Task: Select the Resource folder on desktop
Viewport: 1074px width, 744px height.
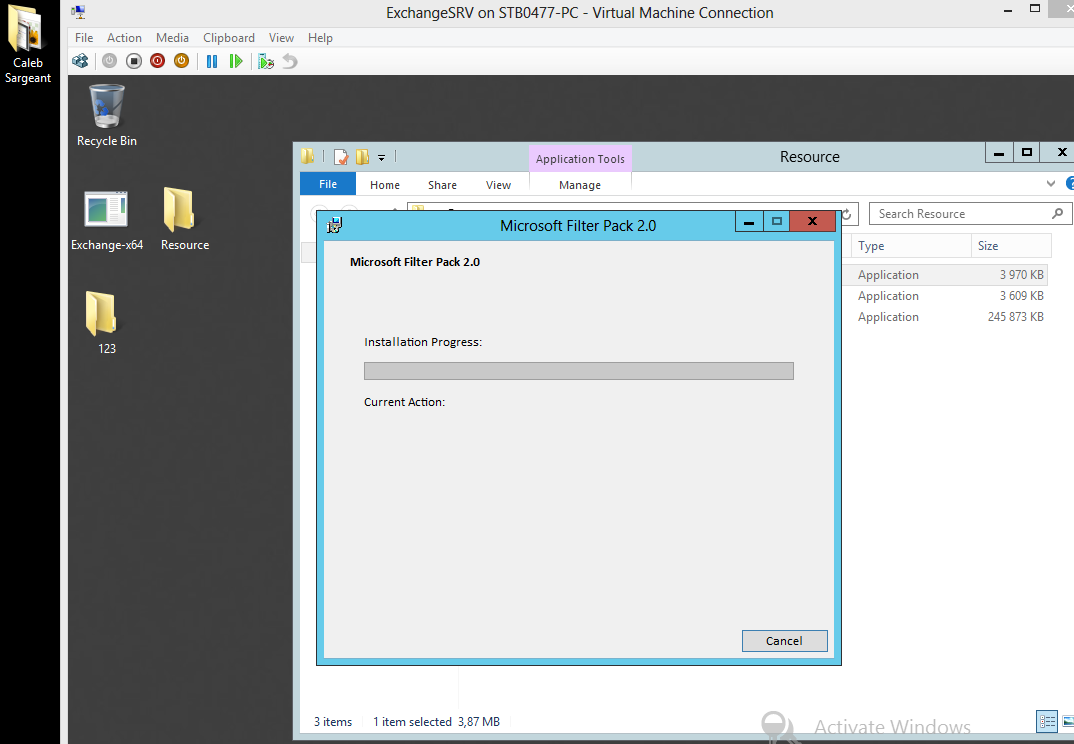Action: click(x=184, y=220)
